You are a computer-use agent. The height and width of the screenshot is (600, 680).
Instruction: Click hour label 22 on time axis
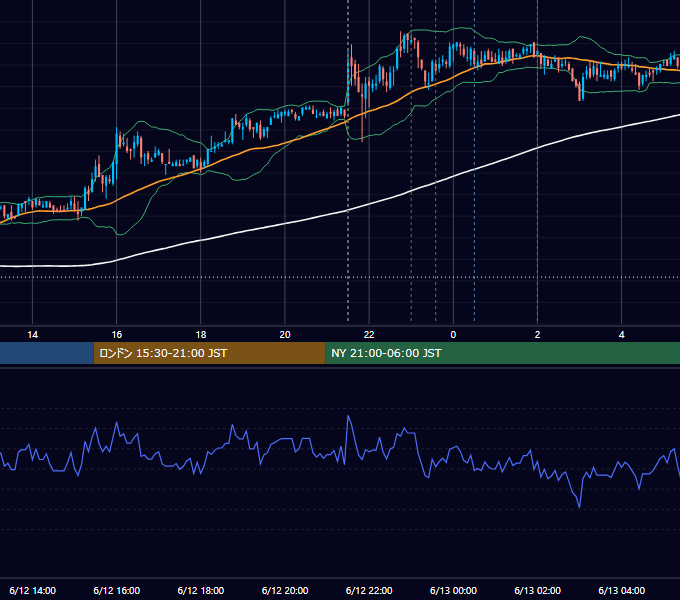tap(369, 335)
